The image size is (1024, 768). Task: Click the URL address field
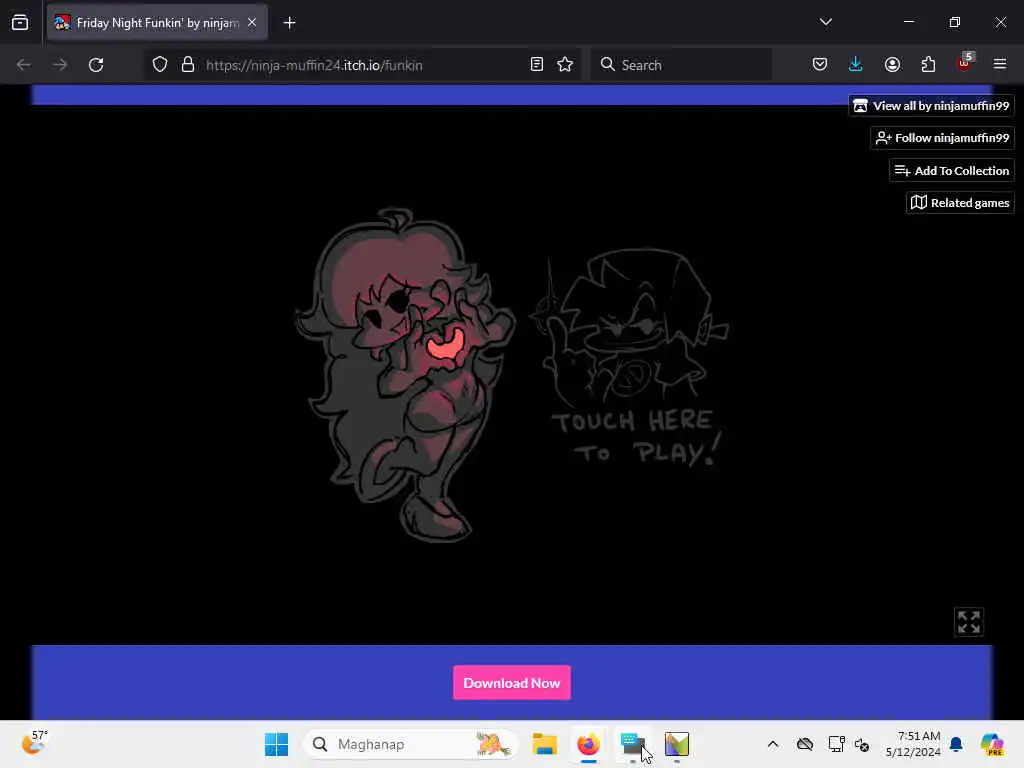coord(360,65)
